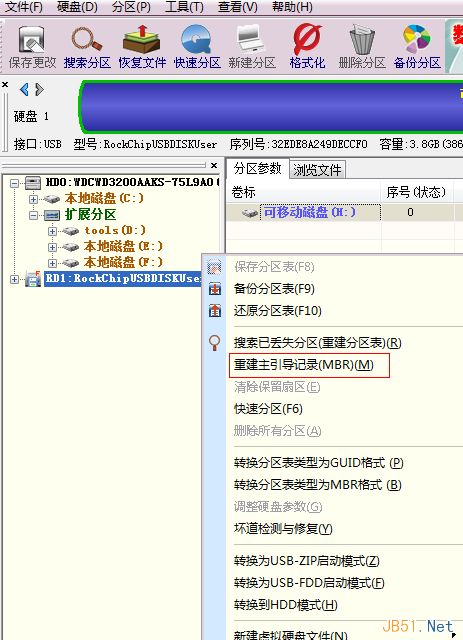
Task: Click the 备份分区表 menu icon
Action: point(215,289)
